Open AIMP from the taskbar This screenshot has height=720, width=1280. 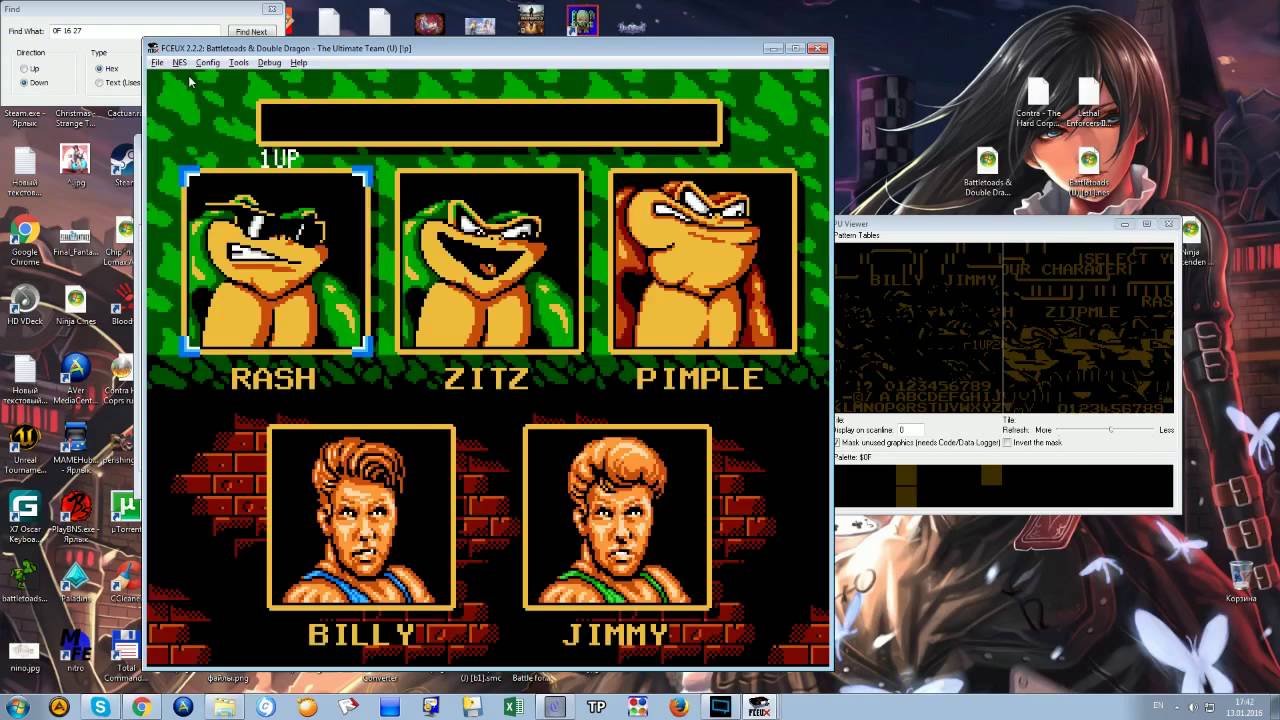click(59, 707)
